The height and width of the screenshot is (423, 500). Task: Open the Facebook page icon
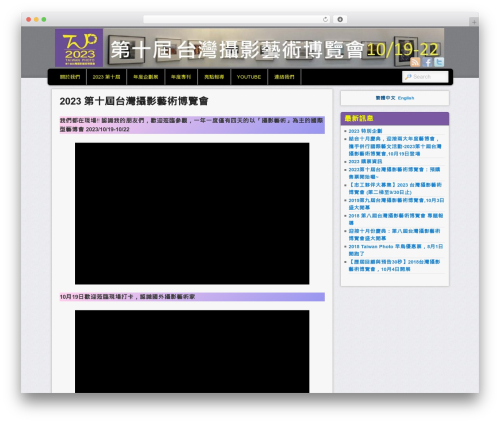pos(427,62)
